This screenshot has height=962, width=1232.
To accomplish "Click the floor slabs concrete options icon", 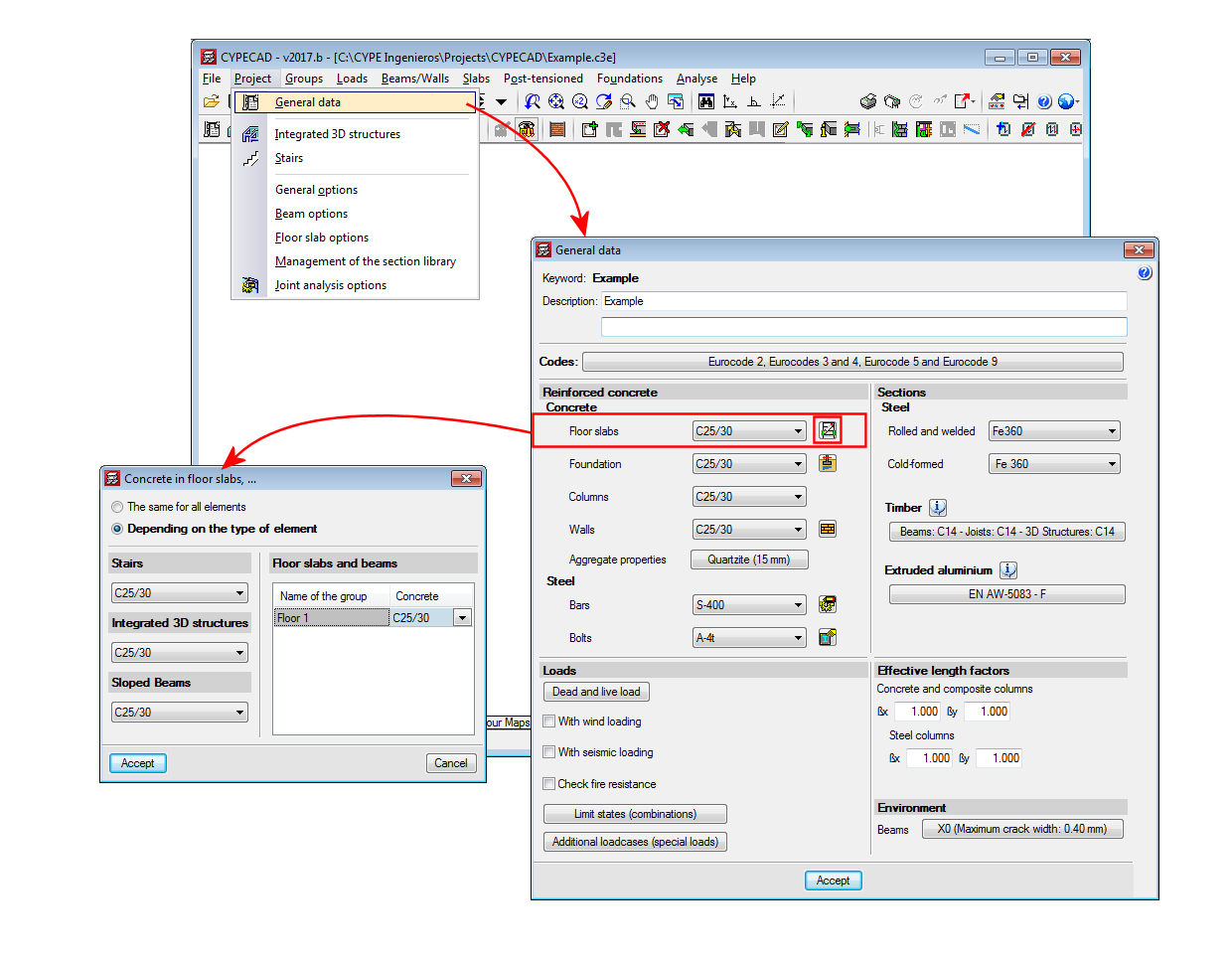I will pyautogui.click(x=828, y=430).
